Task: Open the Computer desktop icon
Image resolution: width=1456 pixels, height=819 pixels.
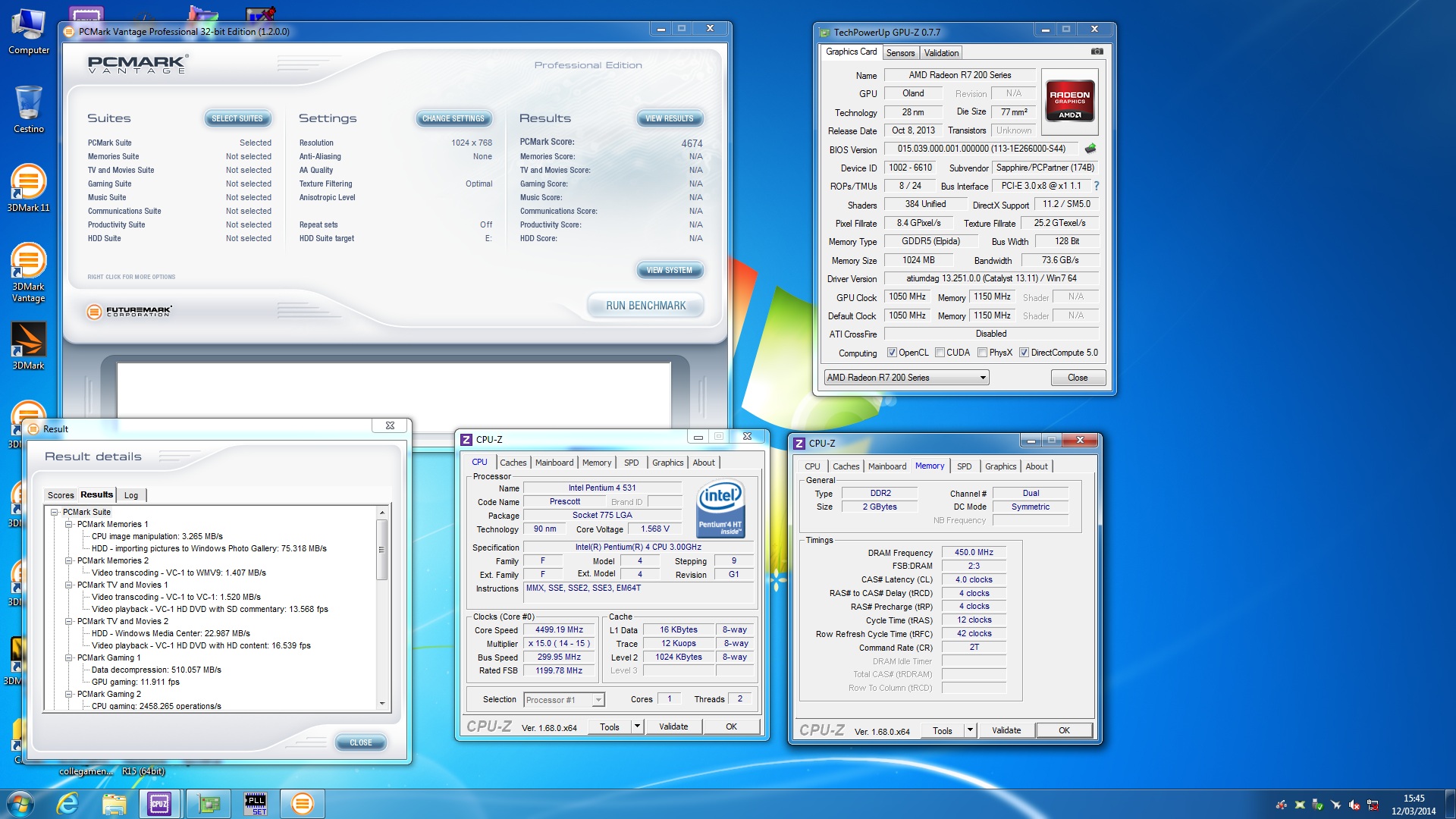Action: 28,32
